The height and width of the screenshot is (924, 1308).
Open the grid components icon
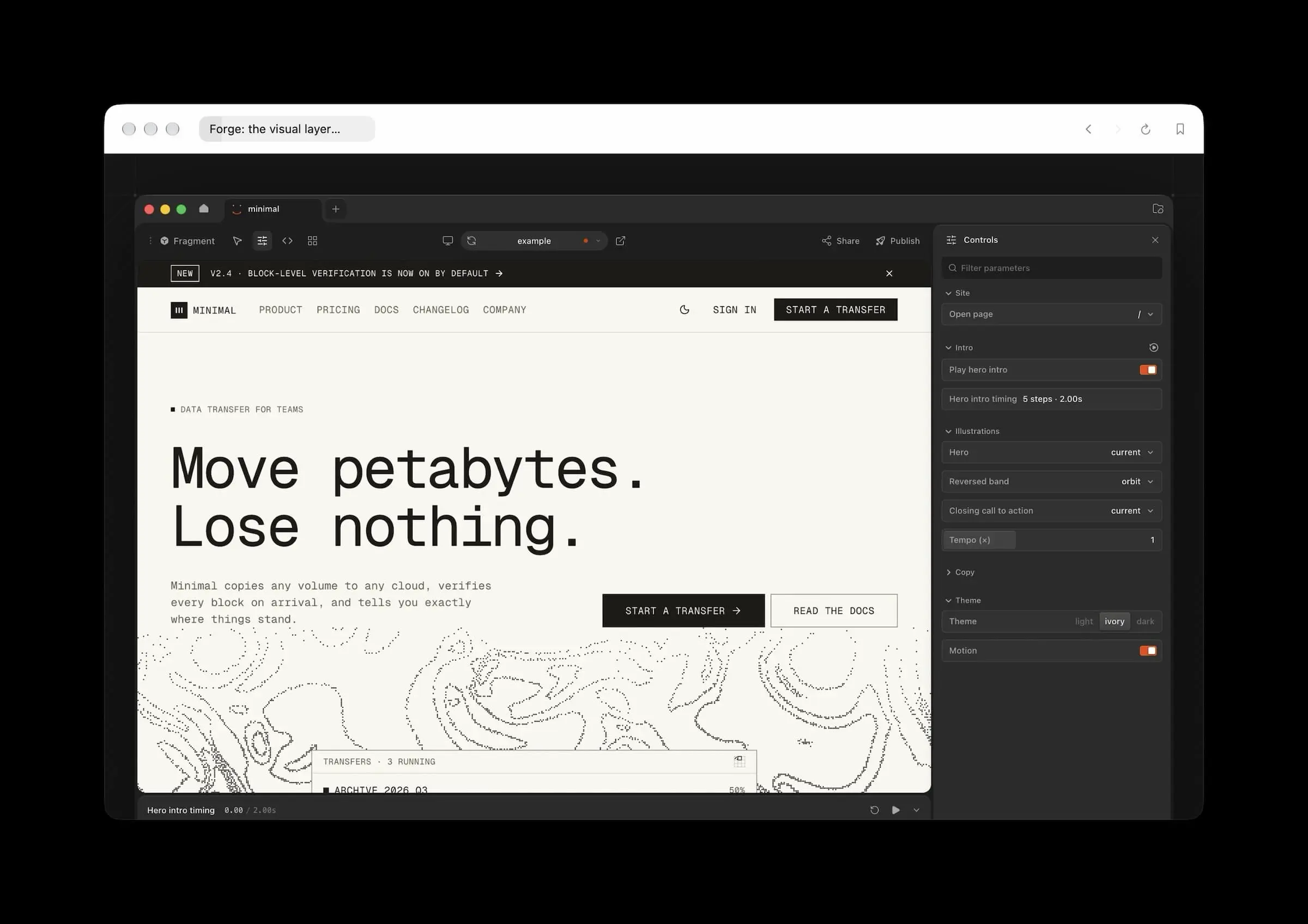[x=312, y=241]
